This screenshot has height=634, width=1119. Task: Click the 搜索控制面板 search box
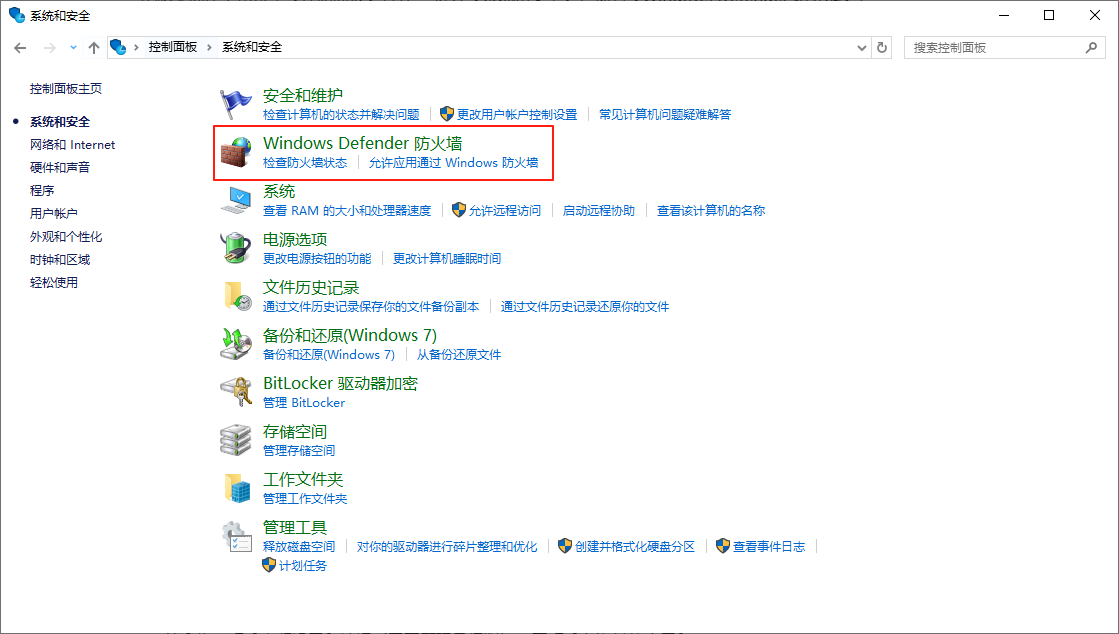pos(1004,48)
